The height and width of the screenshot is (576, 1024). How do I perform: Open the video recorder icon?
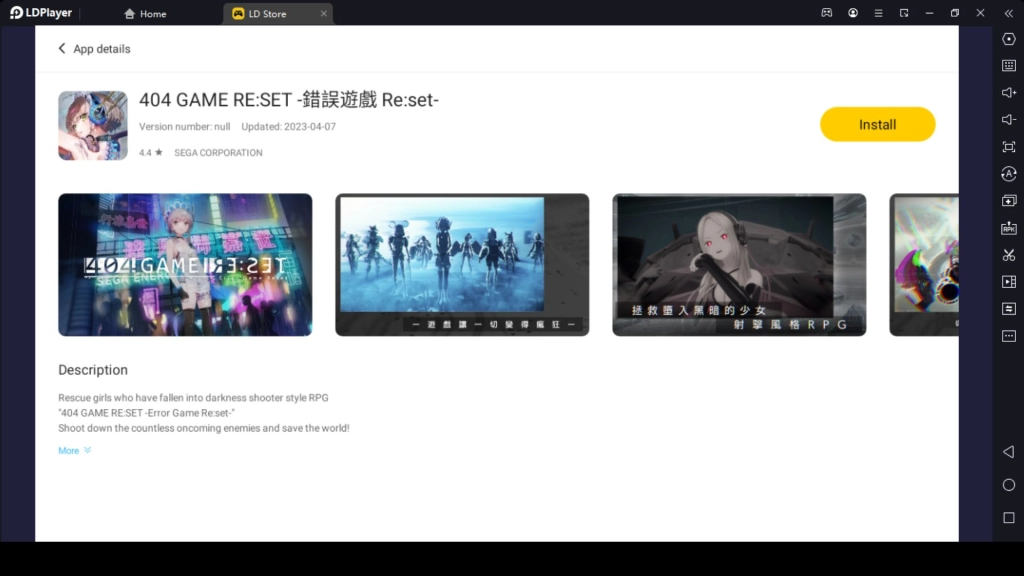1008,282
